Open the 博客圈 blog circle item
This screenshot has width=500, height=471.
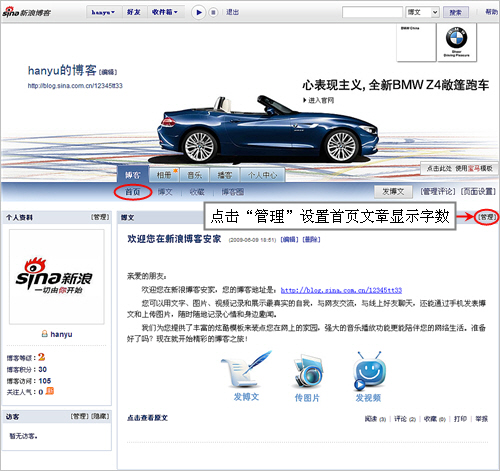coord(233,192)
